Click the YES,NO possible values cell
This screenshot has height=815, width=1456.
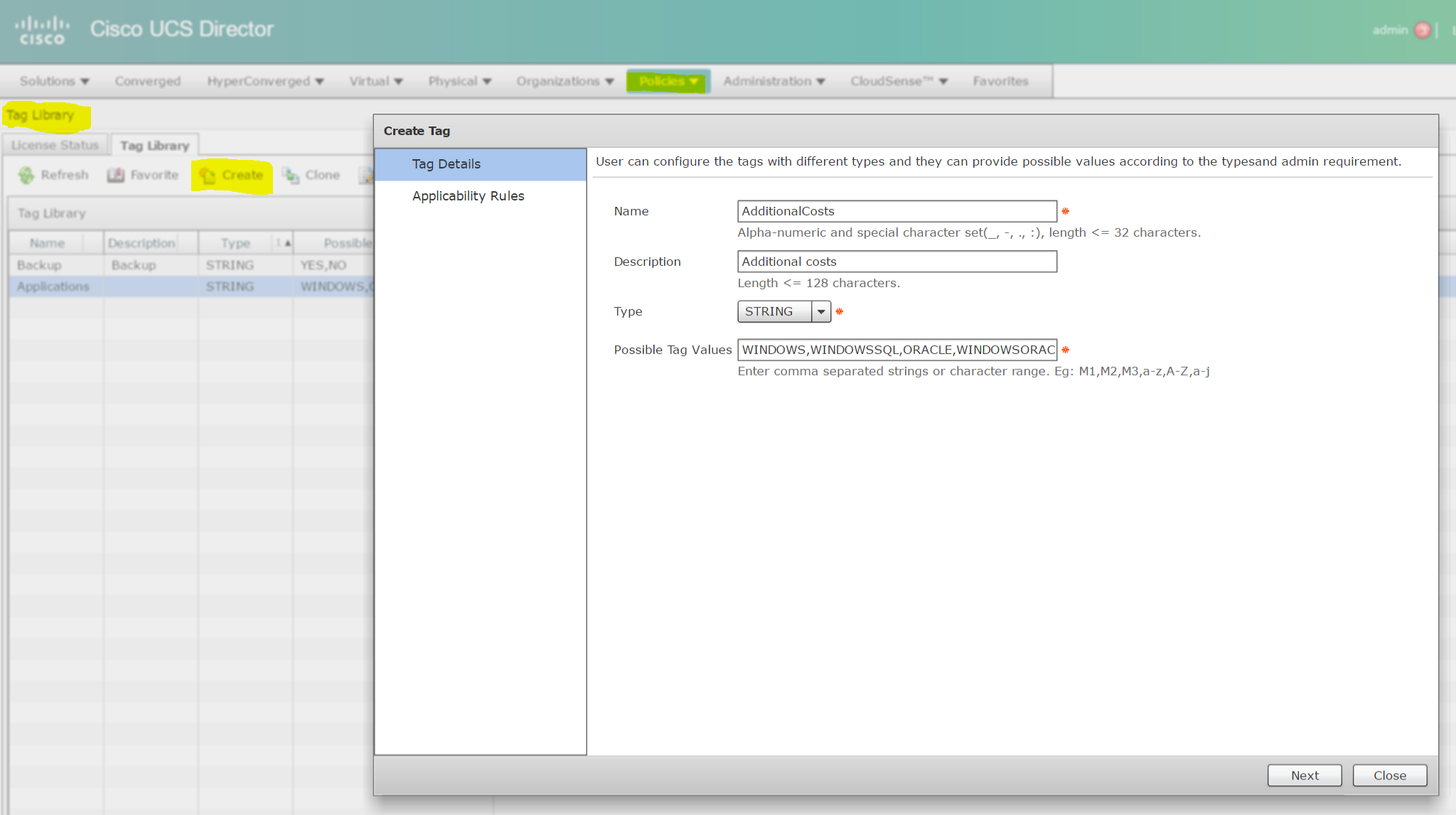[333, 265]
